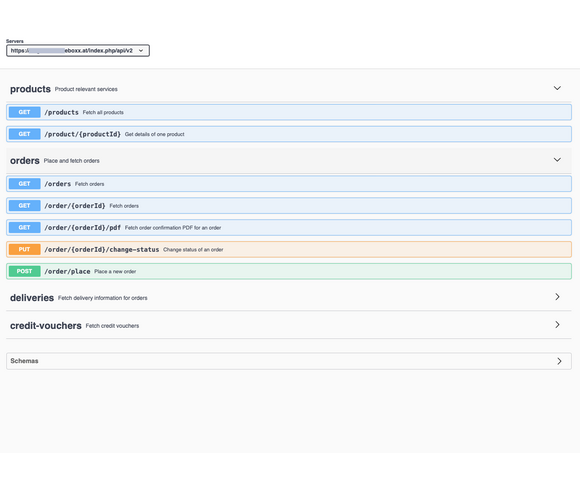Open the /order/{orderId}/change-status path link
580x486 pixels.
[x=102, y=250]
